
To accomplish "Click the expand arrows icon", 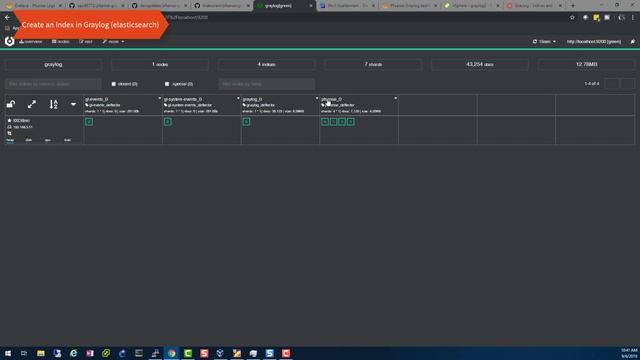I will coord(32,104).
